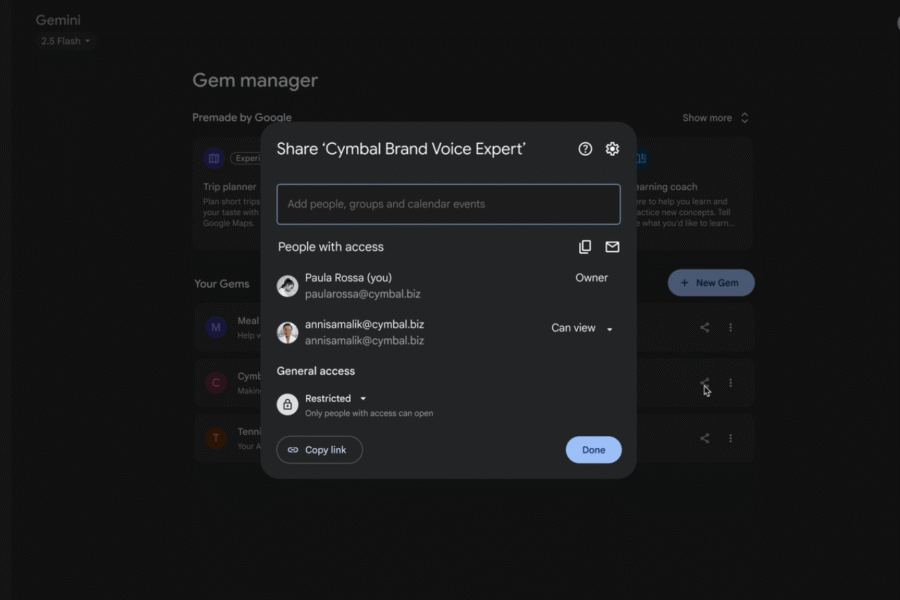Click Paula Rossa's profile avatar
The height and width of the screenshot is (600, 900).
point(287,285)
